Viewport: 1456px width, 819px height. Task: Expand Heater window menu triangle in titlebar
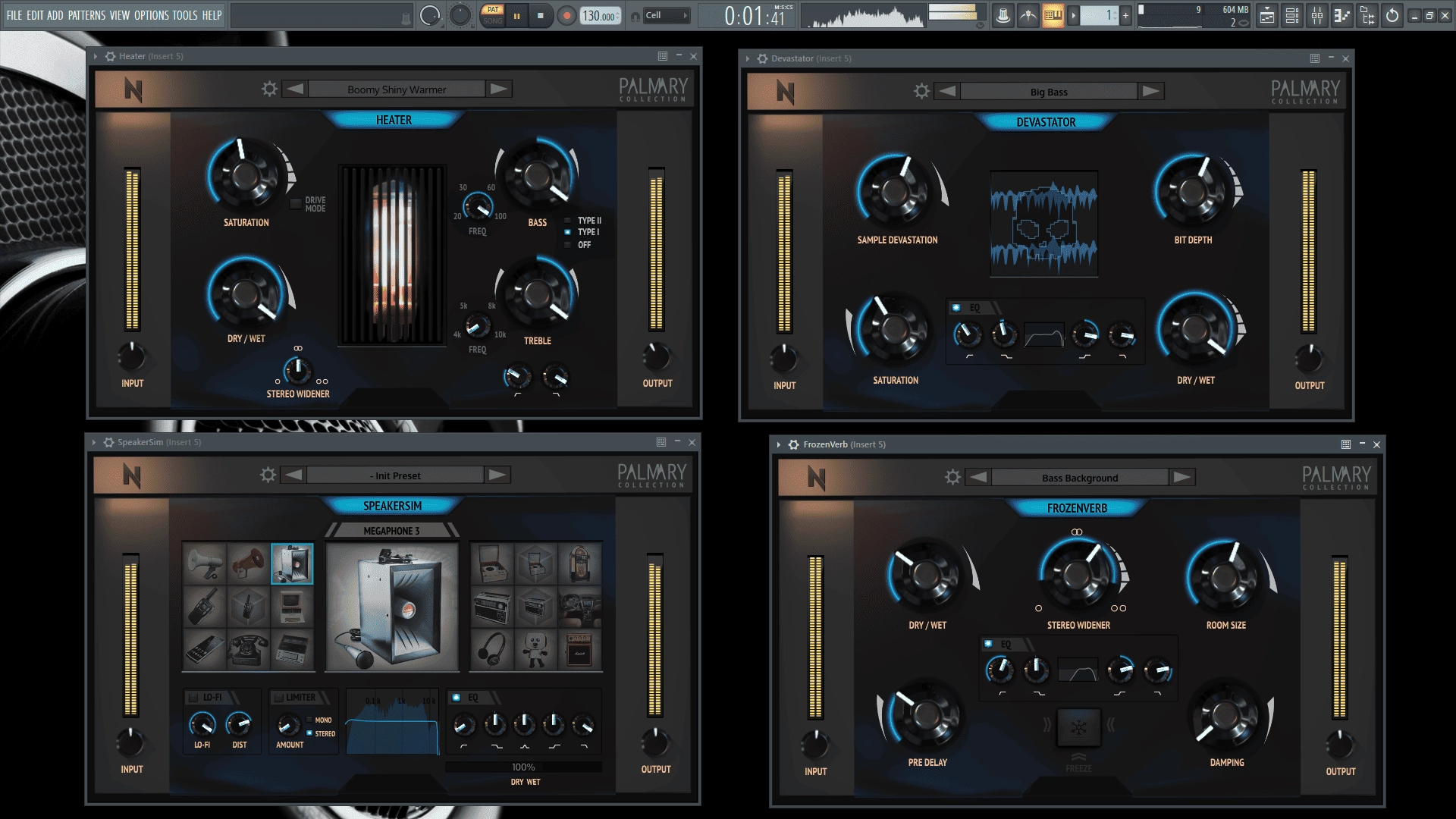tap(96, 56)
